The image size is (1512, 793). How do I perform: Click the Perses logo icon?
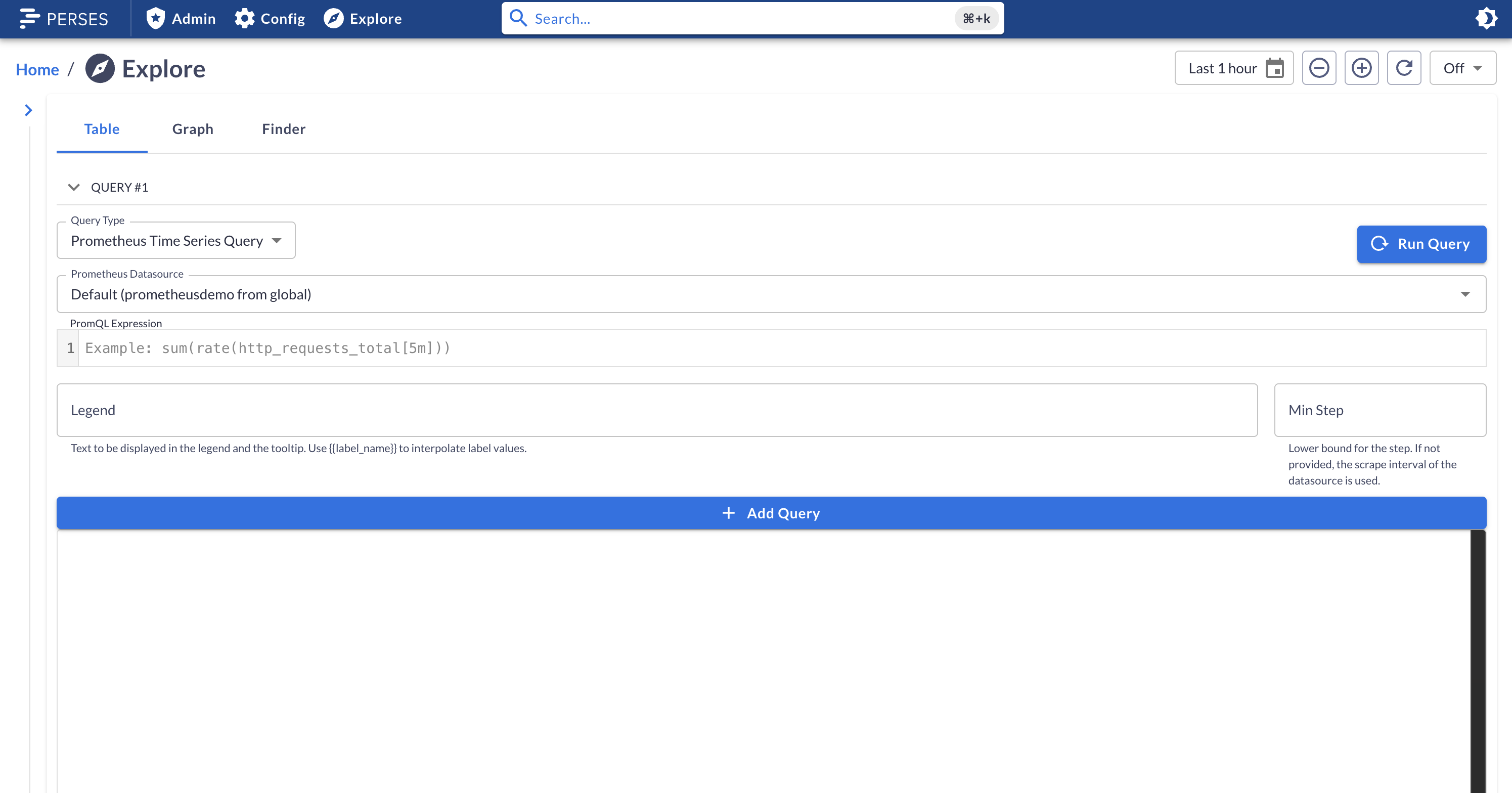point(29,19)
